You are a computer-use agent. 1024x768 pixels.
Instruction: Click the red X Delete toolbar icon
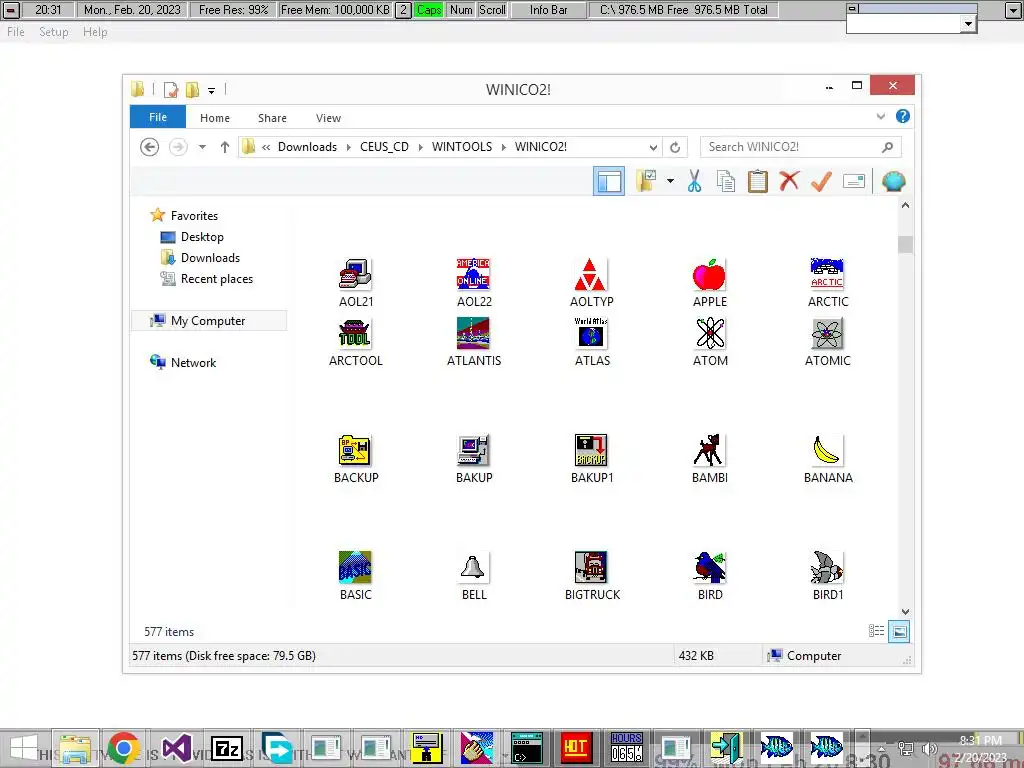click(789, 181)
